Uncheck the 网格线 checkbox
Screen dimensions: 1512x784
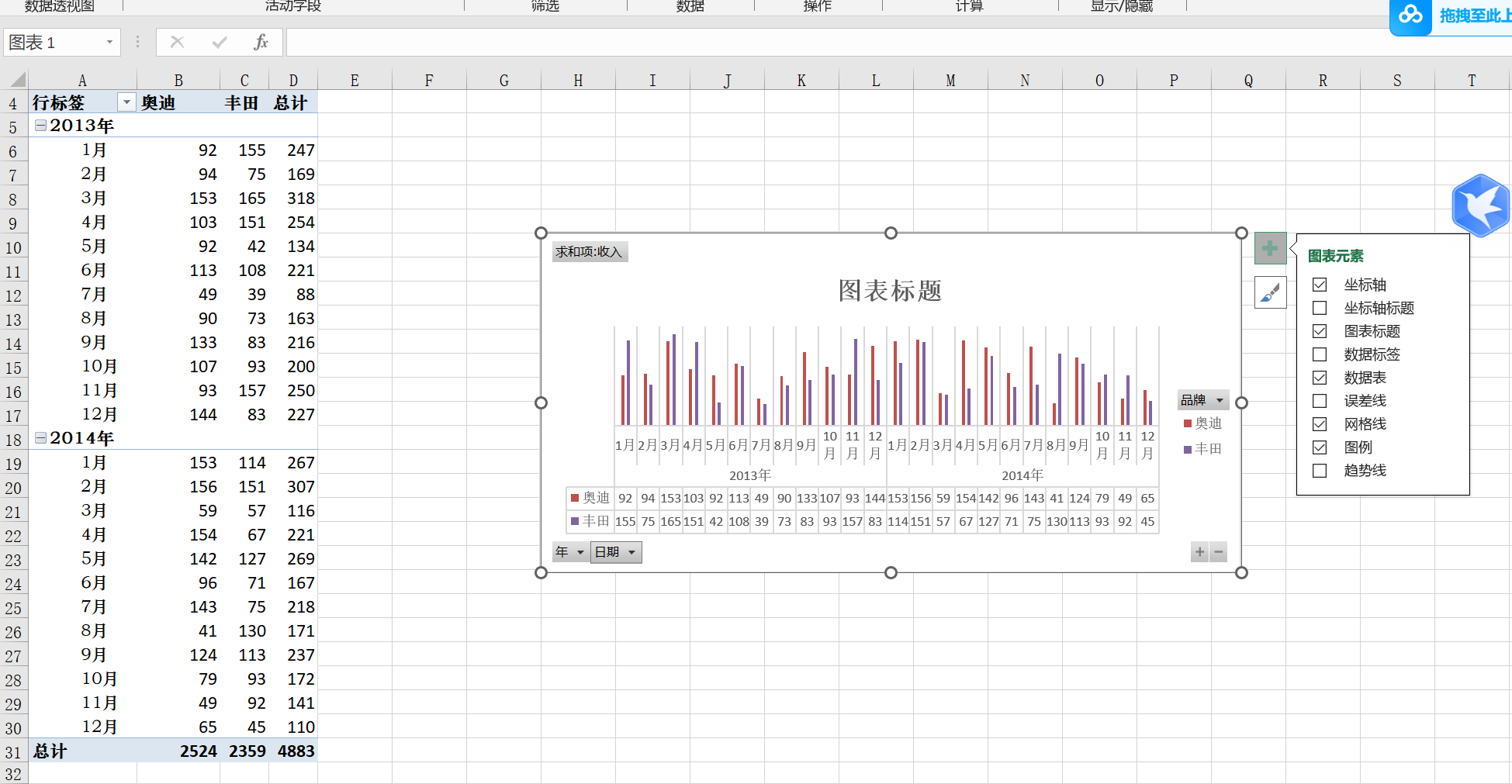(1320, 424)
